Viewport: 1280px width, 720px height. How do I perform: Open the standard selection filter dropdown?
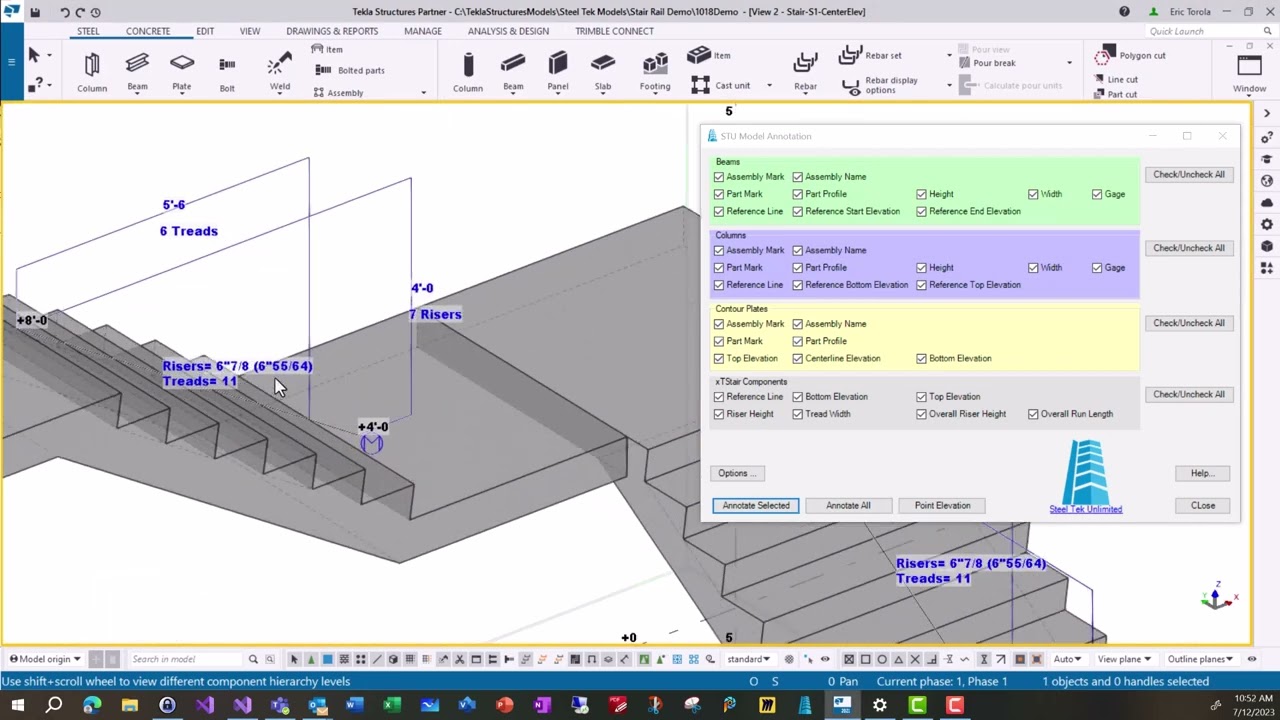coord(750,659)
